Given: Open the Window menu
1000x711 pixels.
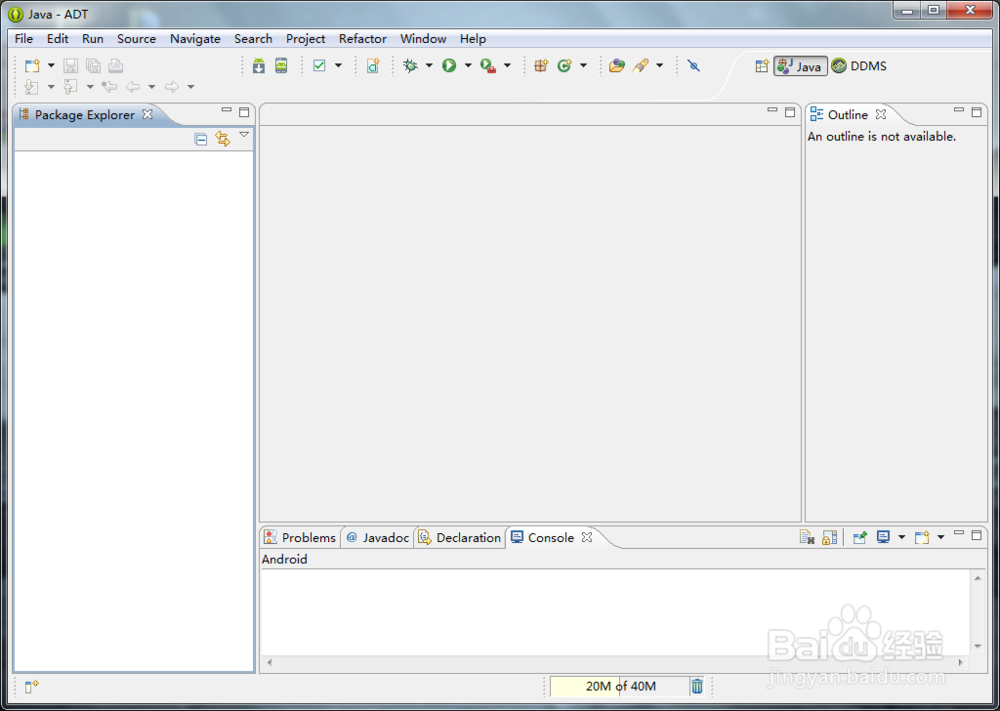Looking at the screenshot, I should click(x=423, y=39).
